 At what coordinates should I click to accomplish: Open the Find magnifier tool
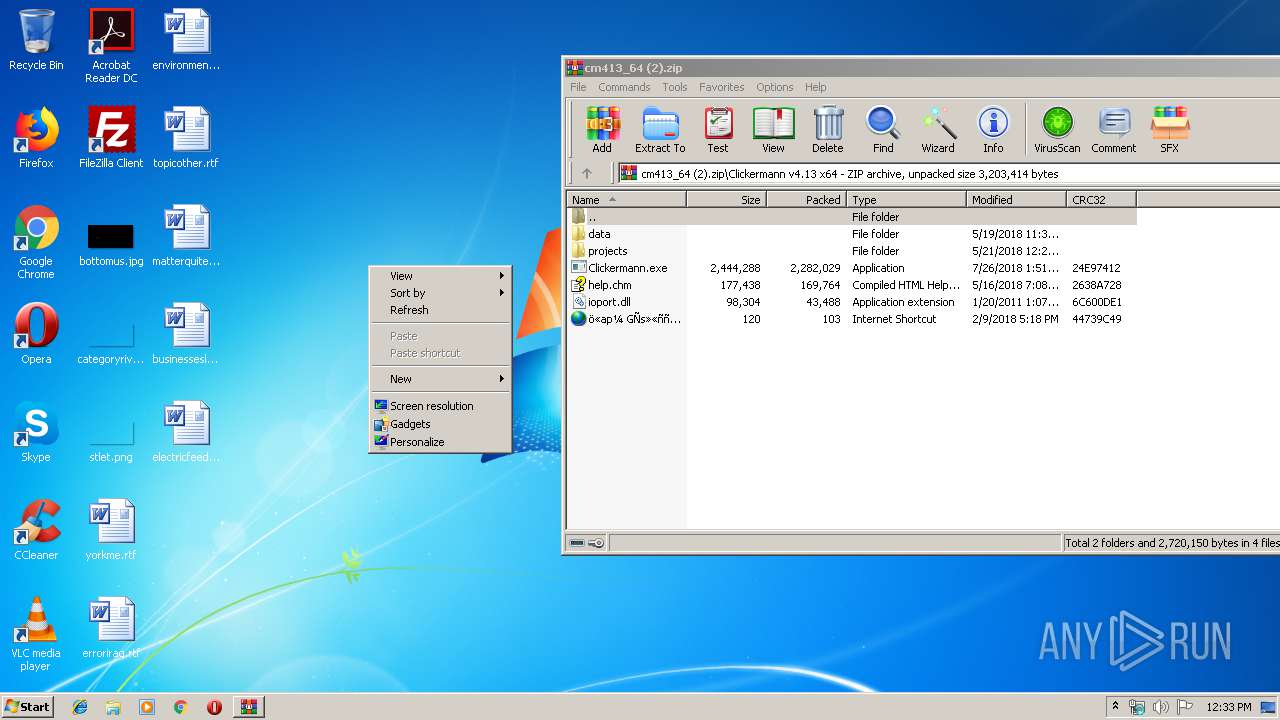tap(883, 130)
